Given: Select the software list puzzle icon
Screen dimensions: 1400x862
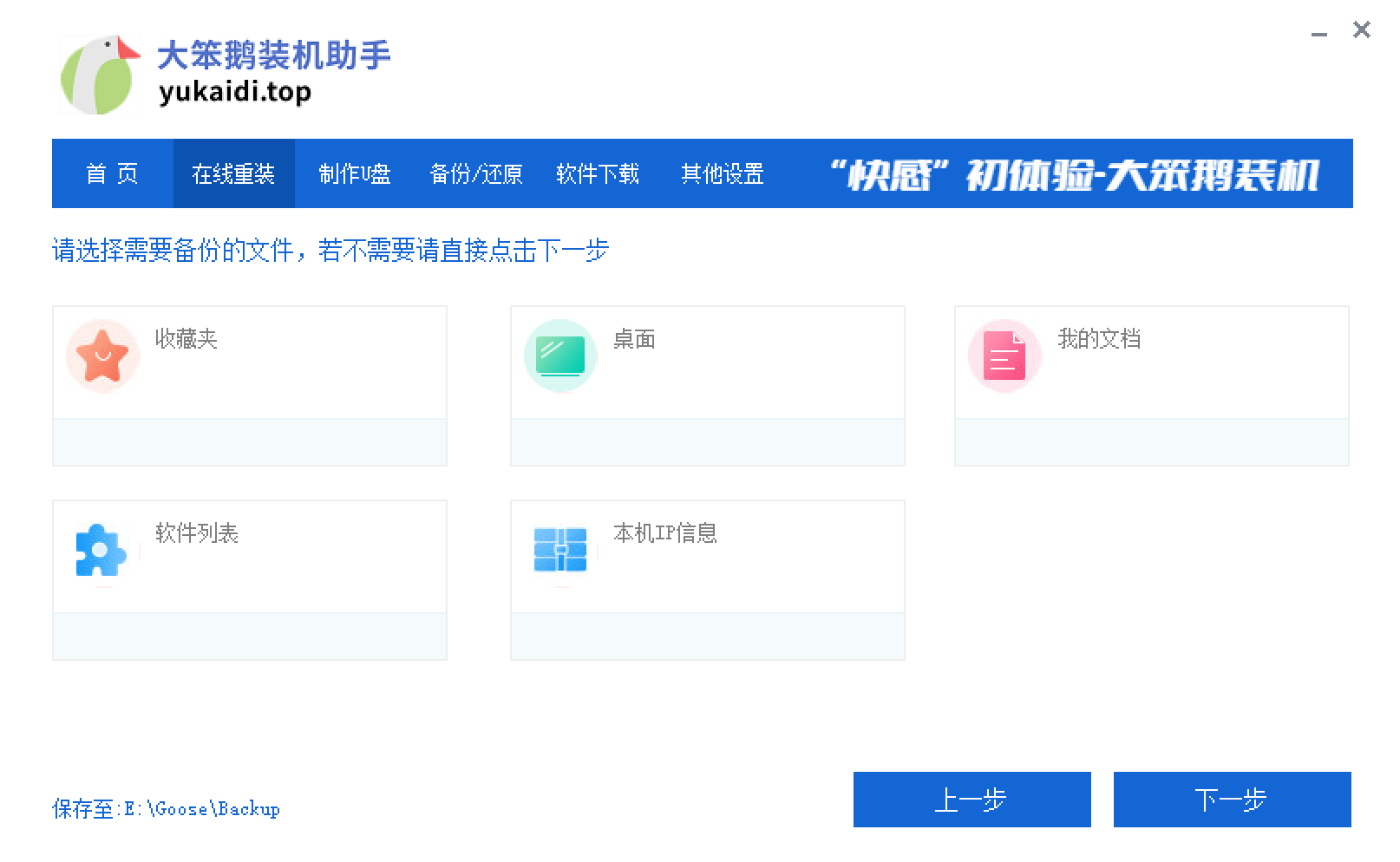Looking at the screenshot, I should [x=102, y=550].
